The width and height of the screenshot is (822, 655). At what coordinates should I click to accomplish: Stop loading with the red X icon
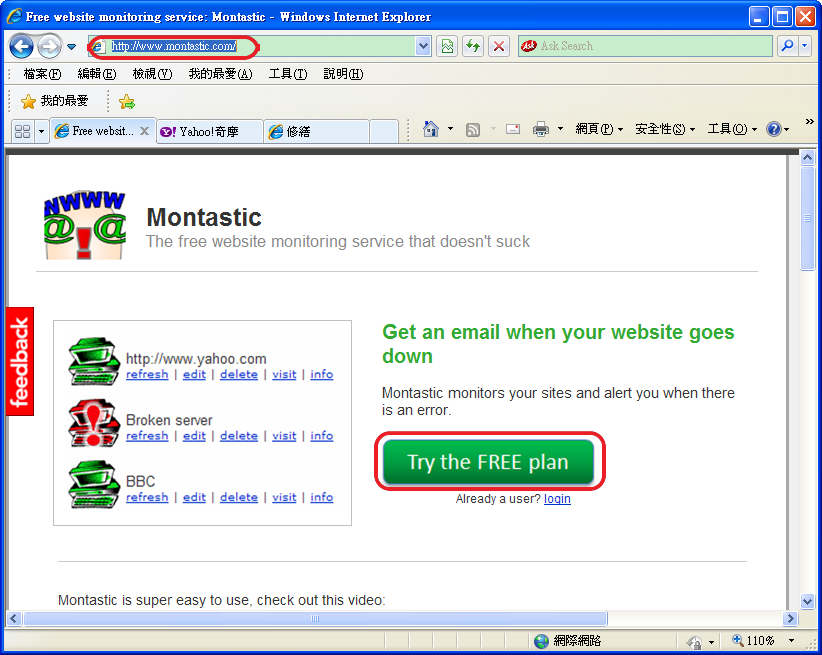coord(499,46)
